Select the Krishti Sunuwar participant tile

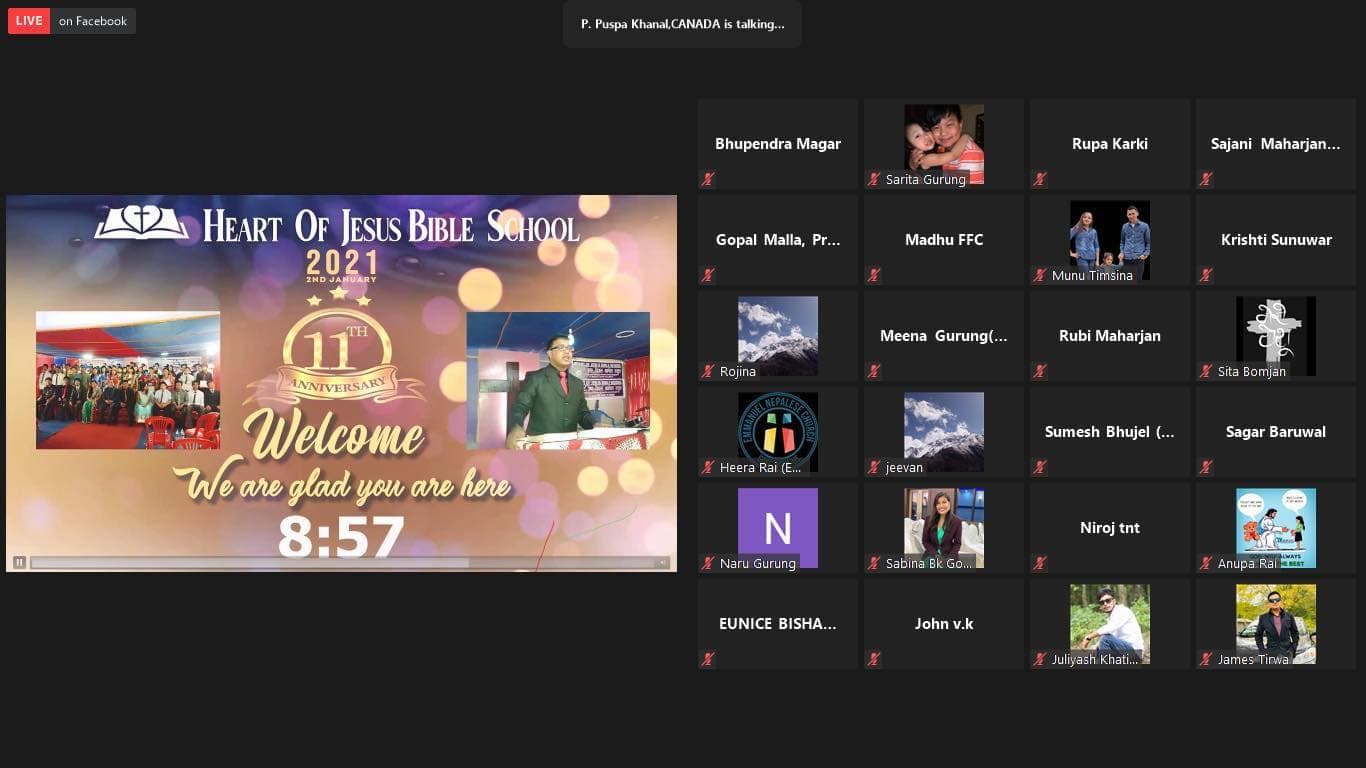(x=1276, y=240)
